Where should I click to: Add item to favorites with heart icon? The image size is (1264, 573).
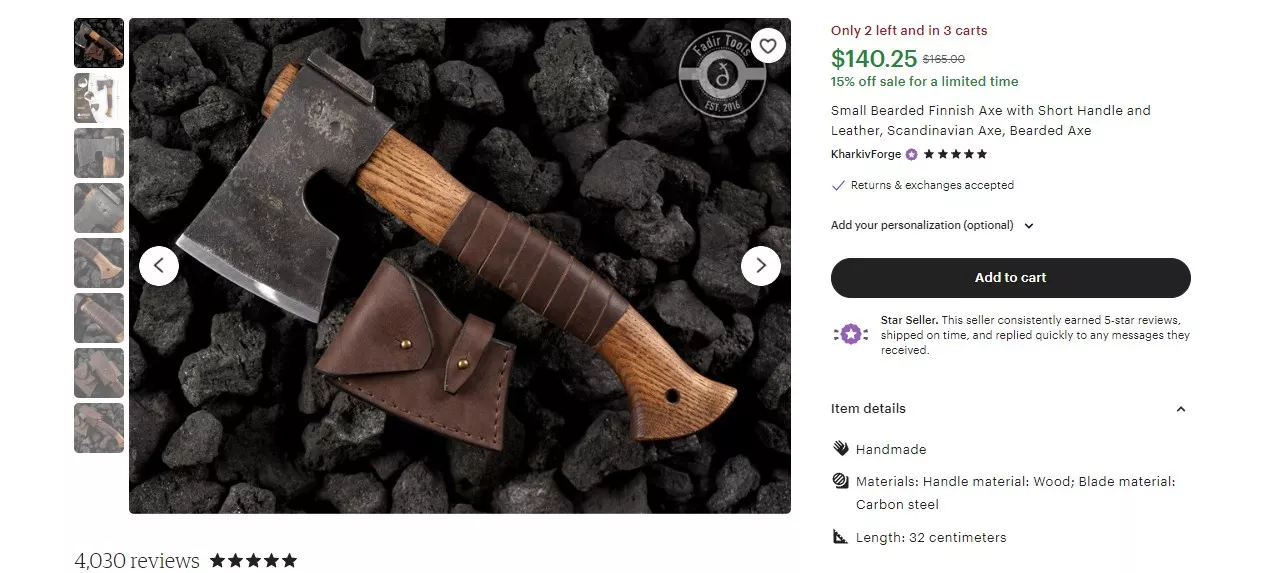click(767, 46)
